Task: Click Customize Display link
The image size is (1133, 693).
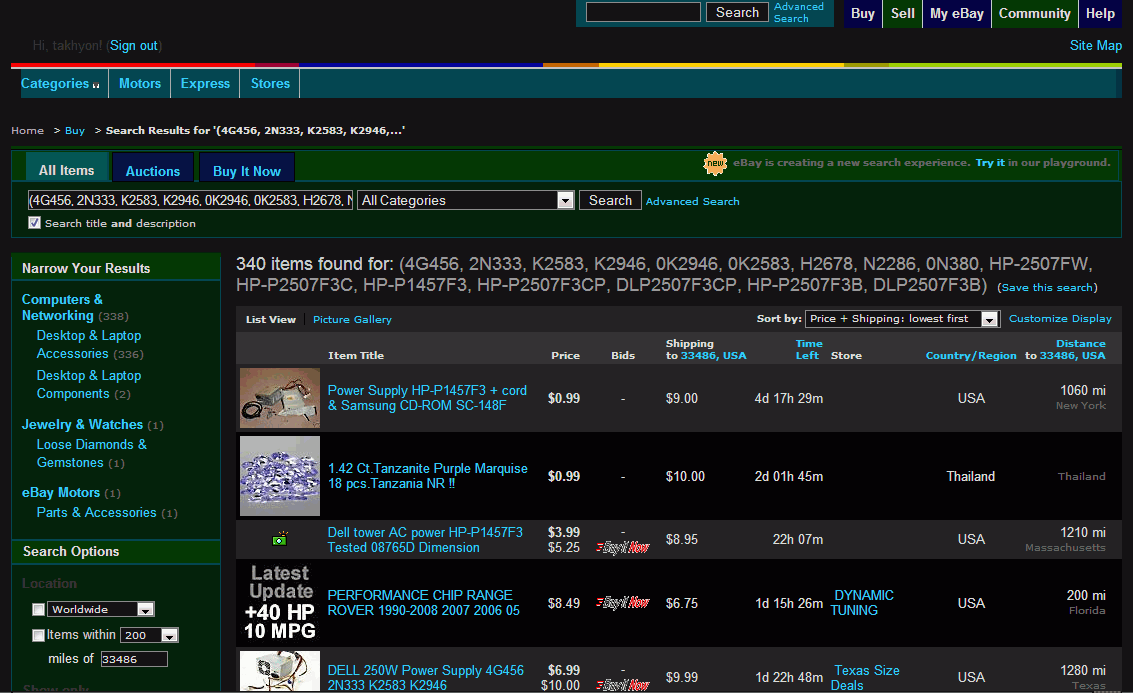Action: [1060, 319]
